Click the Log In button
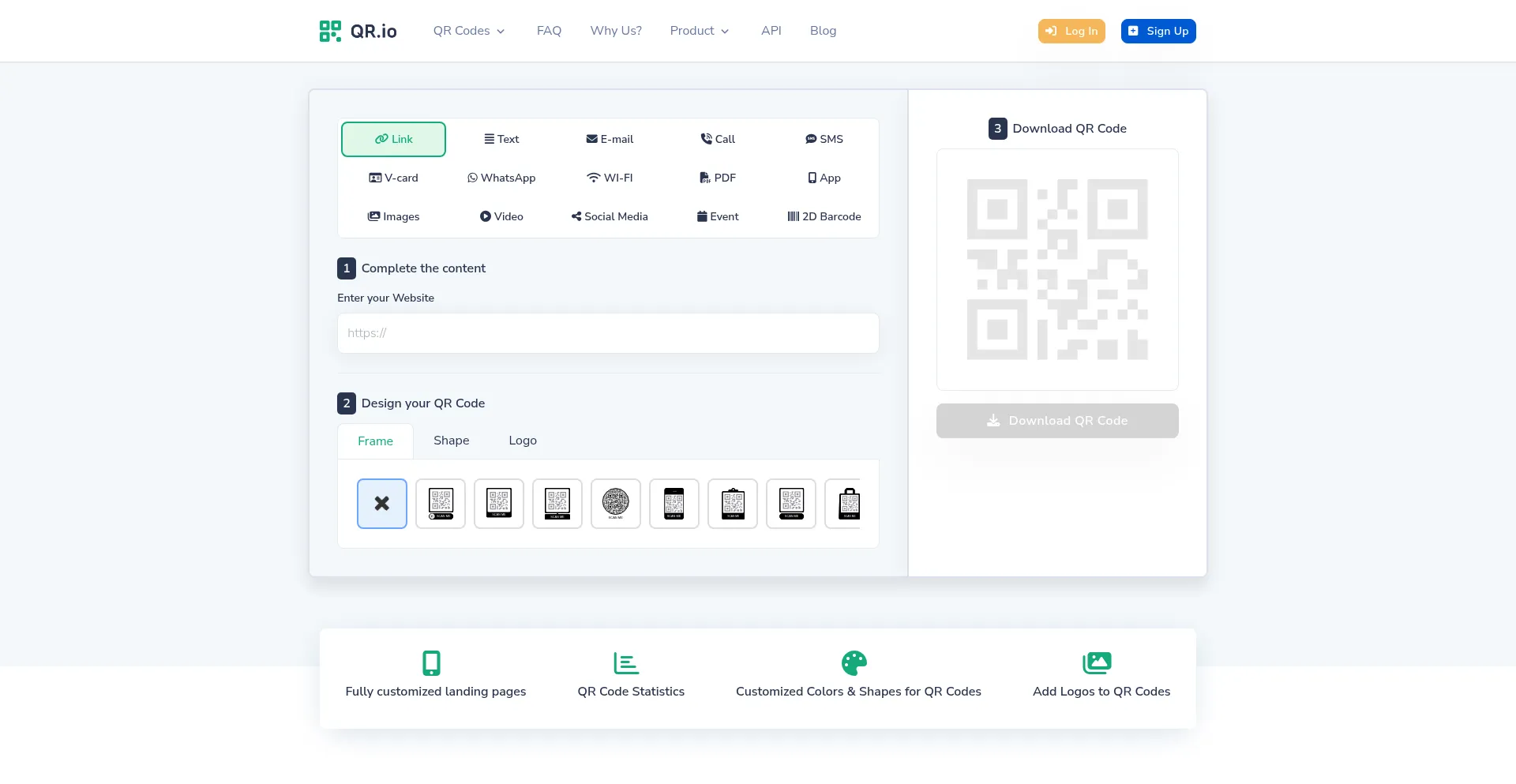Image resolution: width=1516 pixels, height=784 pixels. (1071, 31)
